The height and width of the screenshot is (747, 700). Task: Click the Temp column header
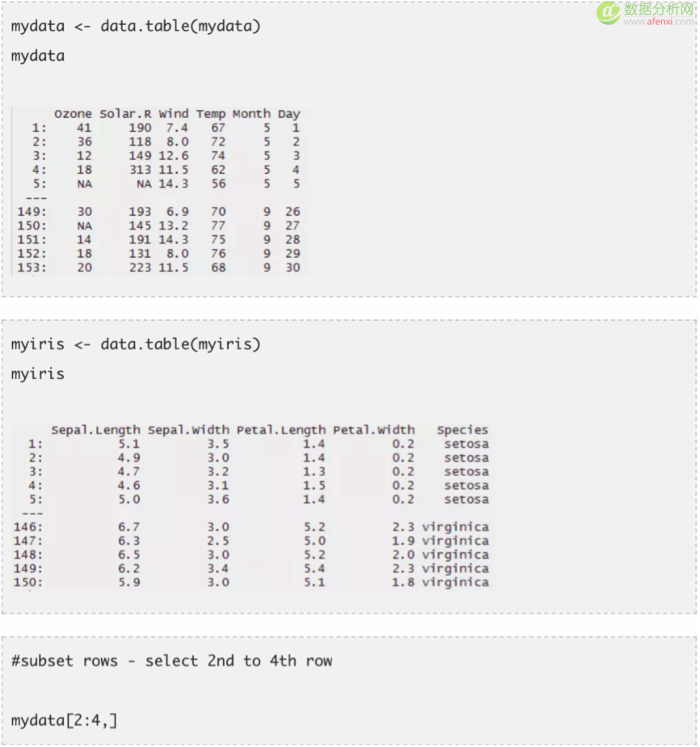[x=211, y=114]
